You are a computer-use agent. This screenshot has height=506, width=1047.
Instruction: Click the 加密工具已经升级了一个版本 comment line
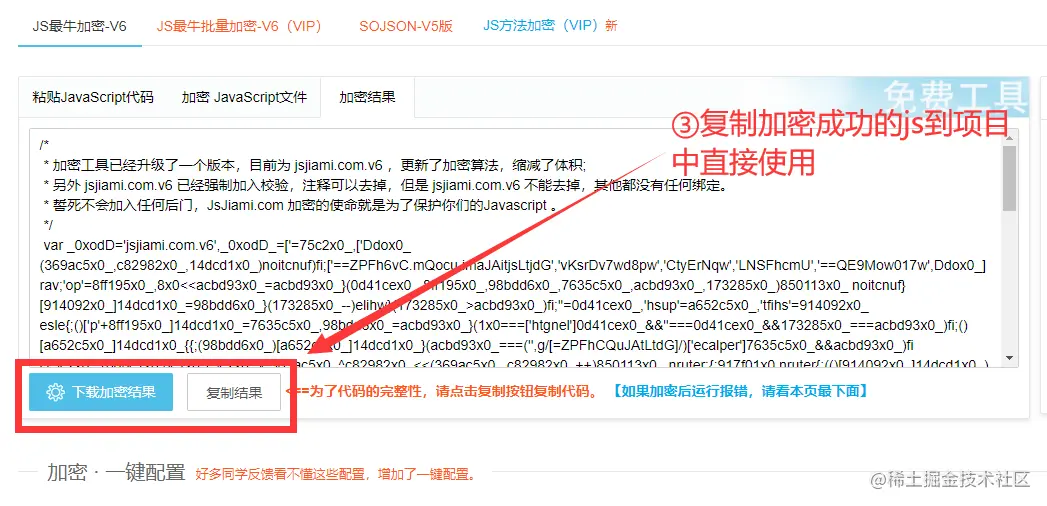[x=314, y=165]
